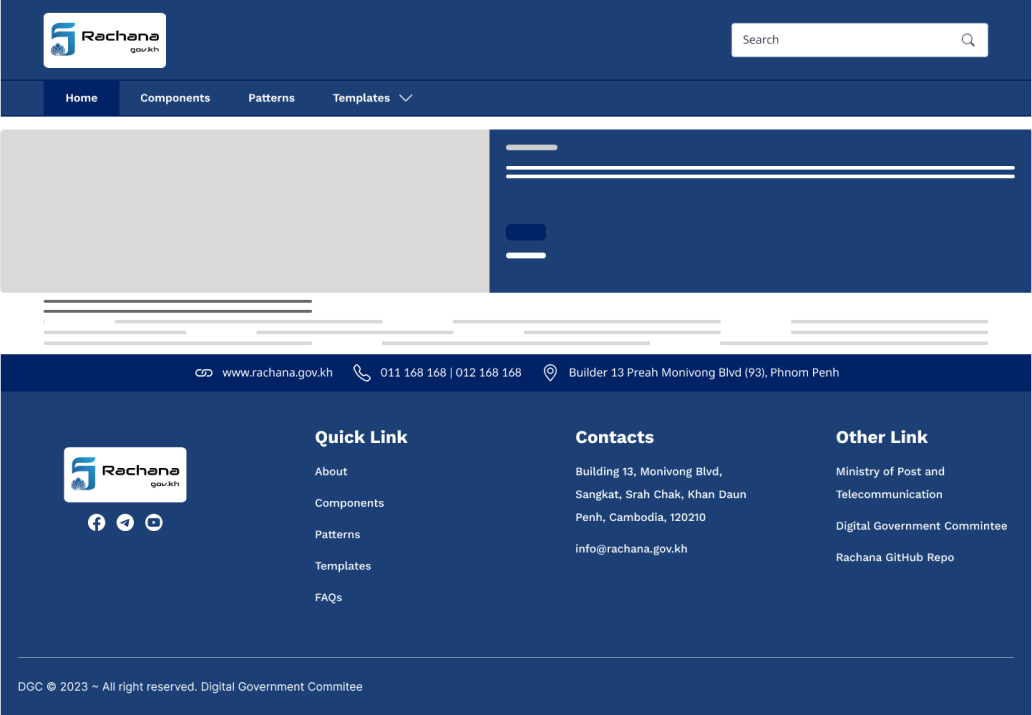Open the YouTube icon in footer

(153, 522)
